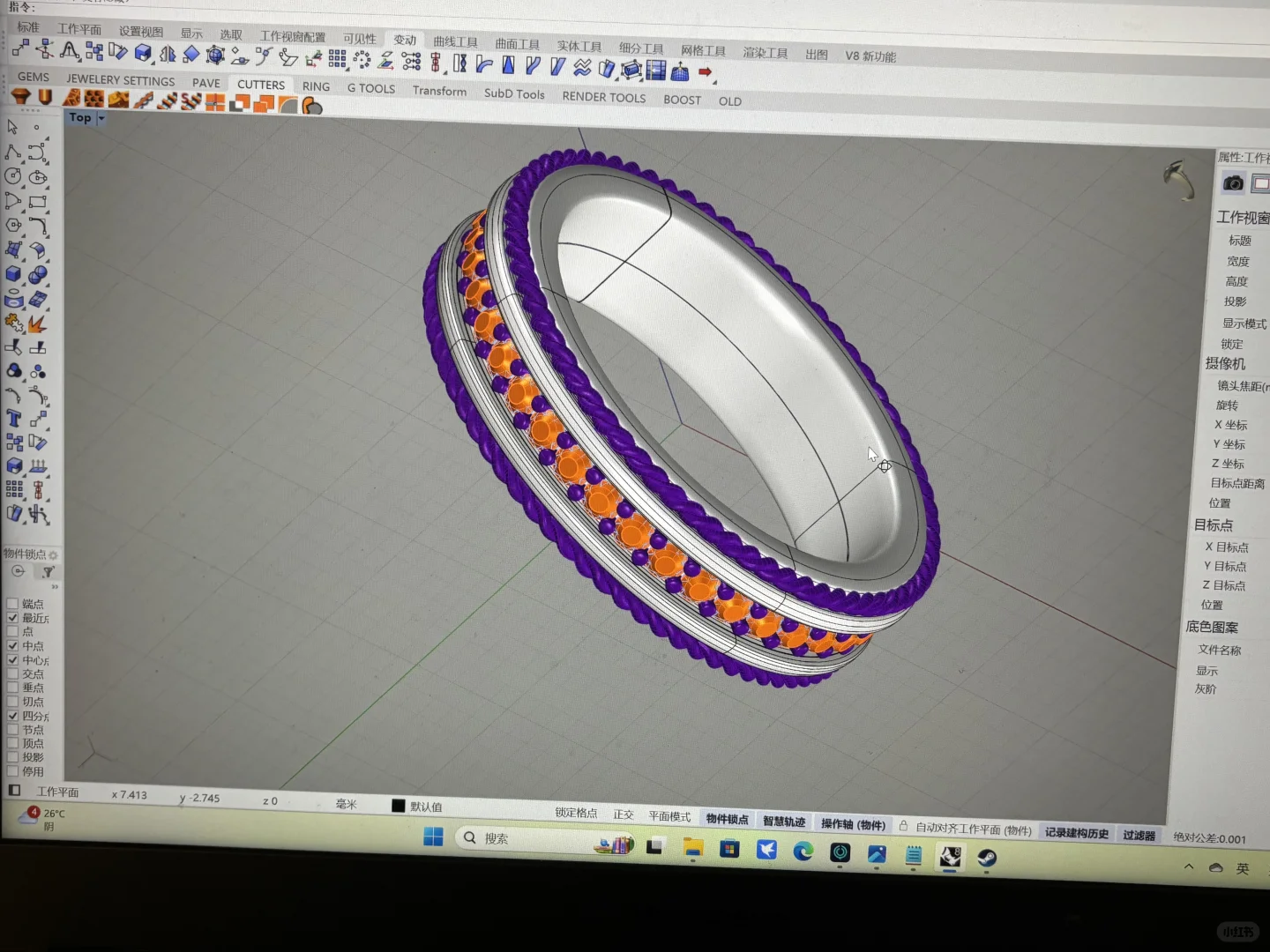Uncheck the 中点 object snap
Viewport: 1270px width, 952px height.
pyautogui.click(x=12, y=646)
